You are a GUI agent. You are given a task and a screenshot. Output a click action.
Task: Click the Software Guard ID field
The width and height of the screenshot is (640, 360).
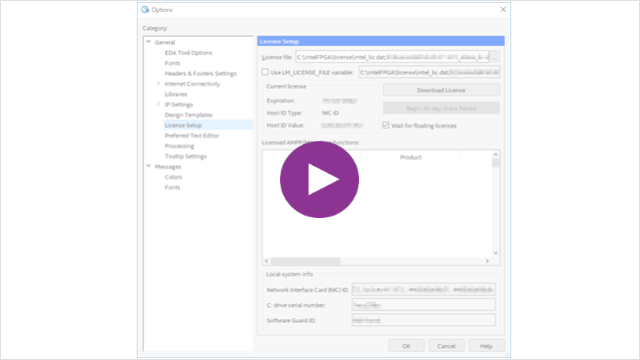(x=423, y=320)
